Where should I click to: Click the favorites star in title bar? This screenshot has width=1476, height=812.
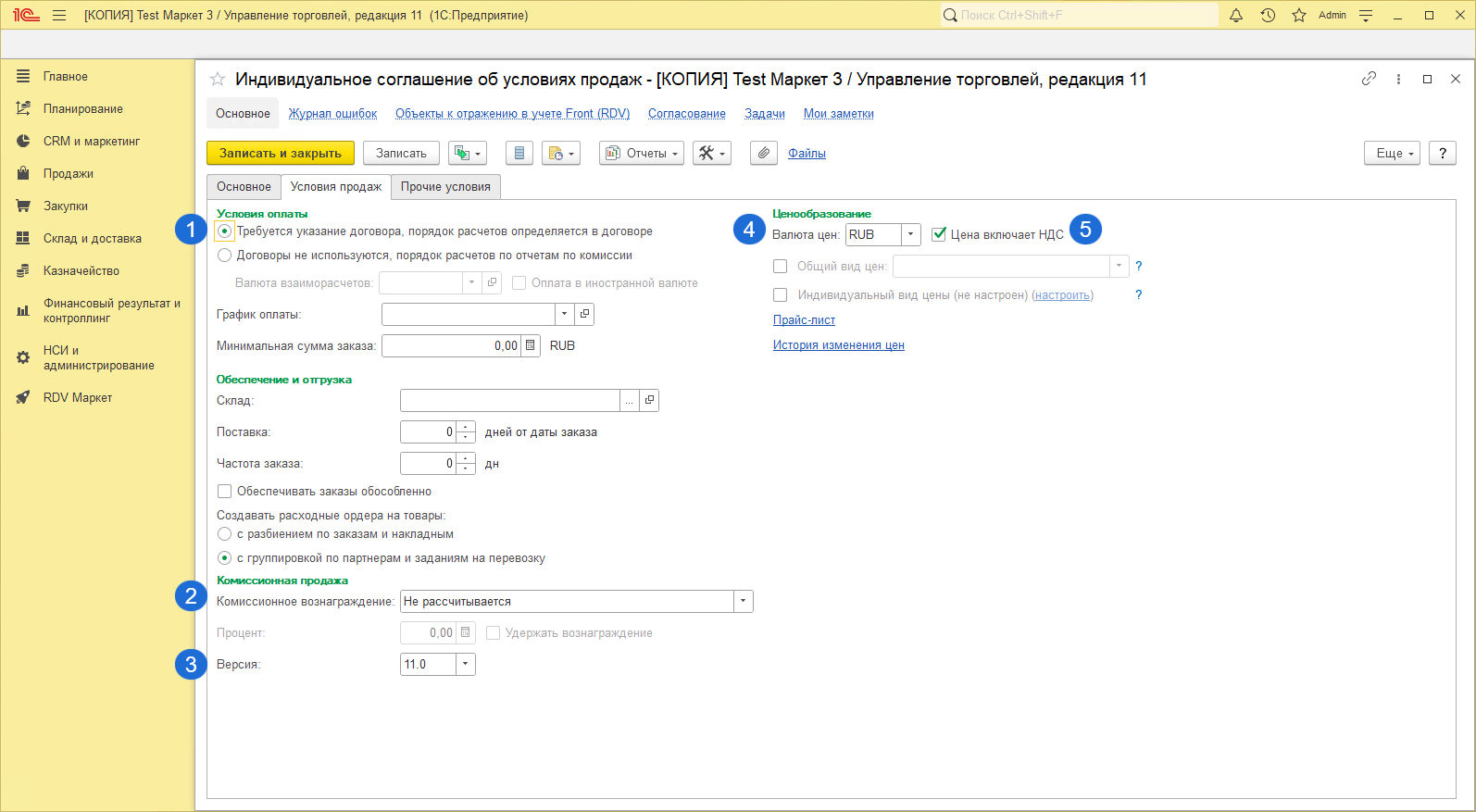(1299, 15)
